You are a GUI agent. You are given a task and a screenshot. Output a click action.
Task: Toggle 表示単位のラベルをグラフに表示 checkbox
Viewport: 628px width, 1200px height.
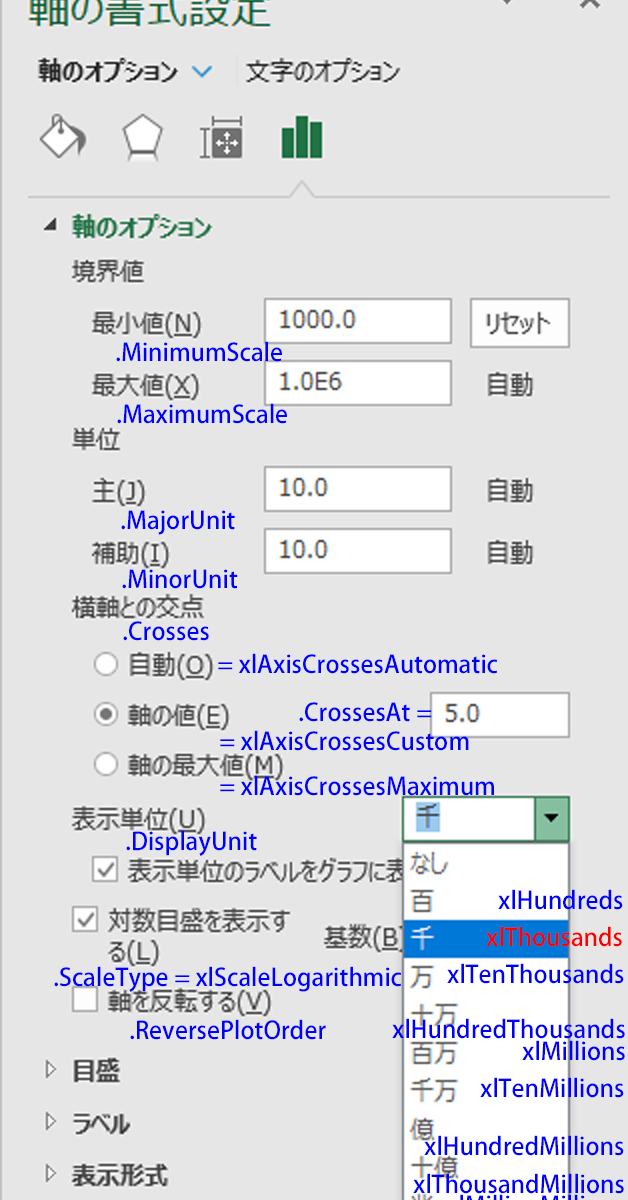point(105,870)
